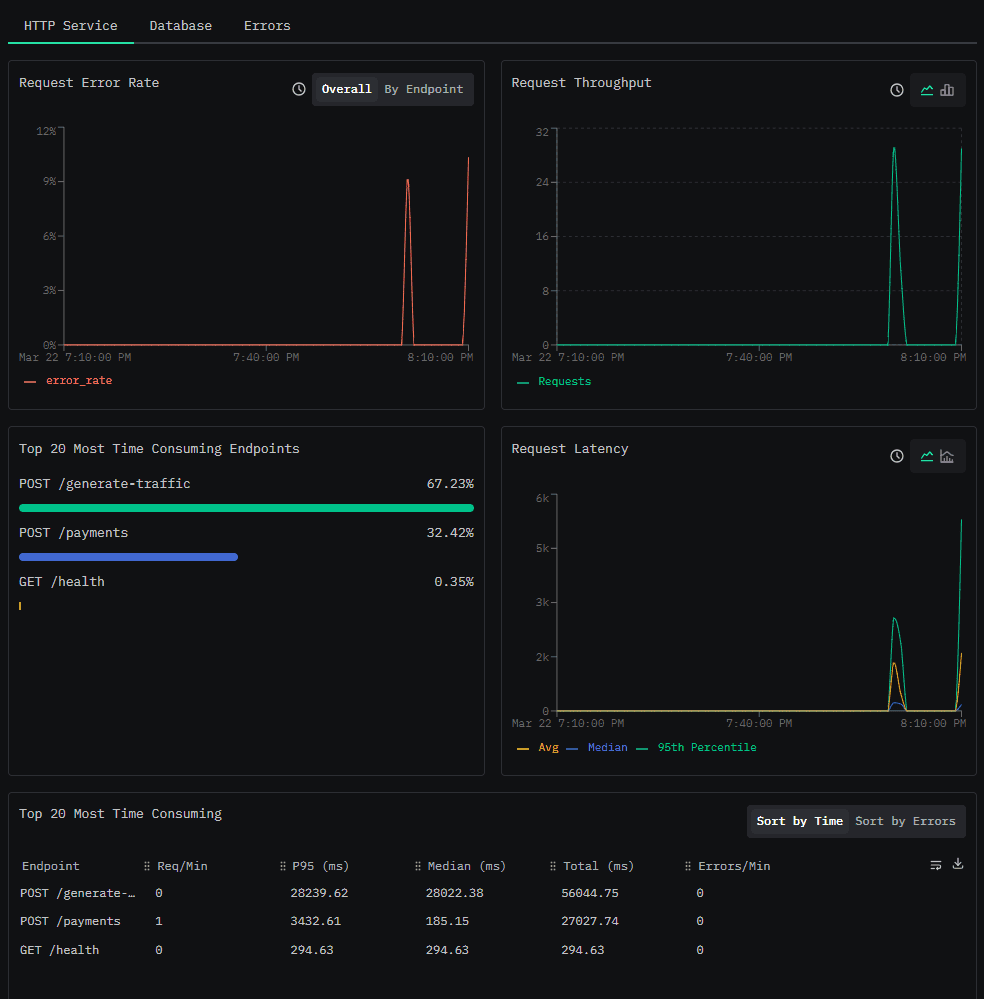This screenshot has width=984, height=999.
Task: Download the endpoints table data
Action: pos(958,864)
